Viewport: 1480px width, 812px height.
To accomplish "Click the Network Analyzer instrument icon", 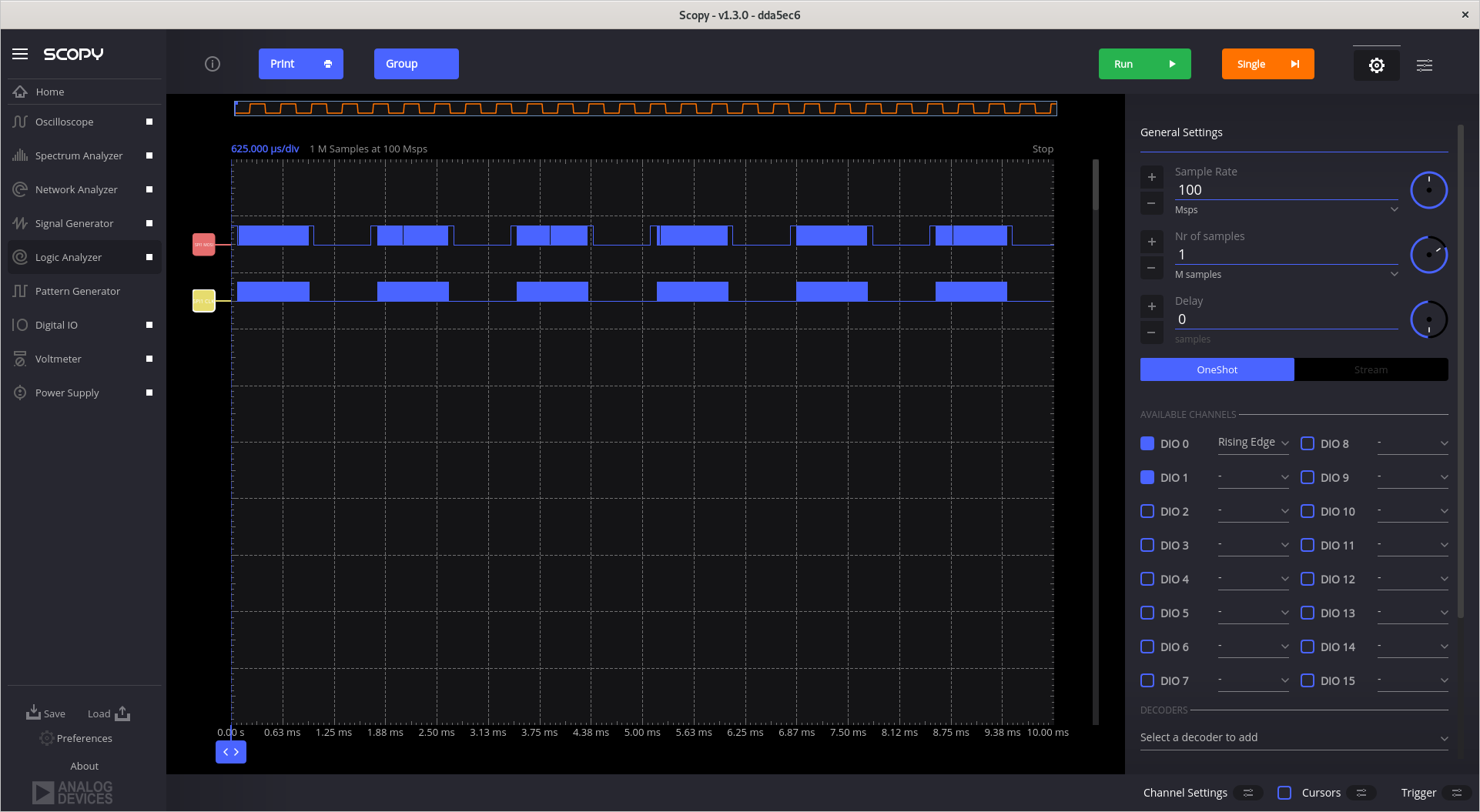I will coord(20,189).
